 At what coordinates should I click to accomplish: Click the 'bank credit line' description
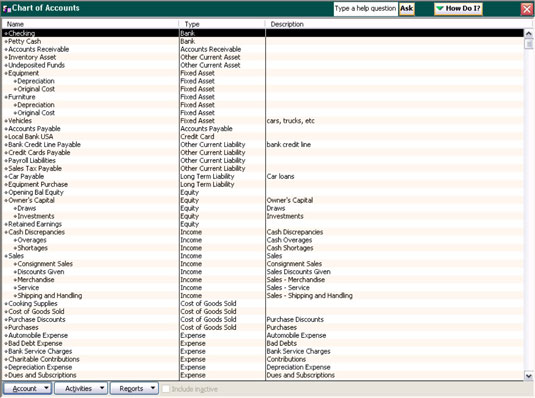289,145
